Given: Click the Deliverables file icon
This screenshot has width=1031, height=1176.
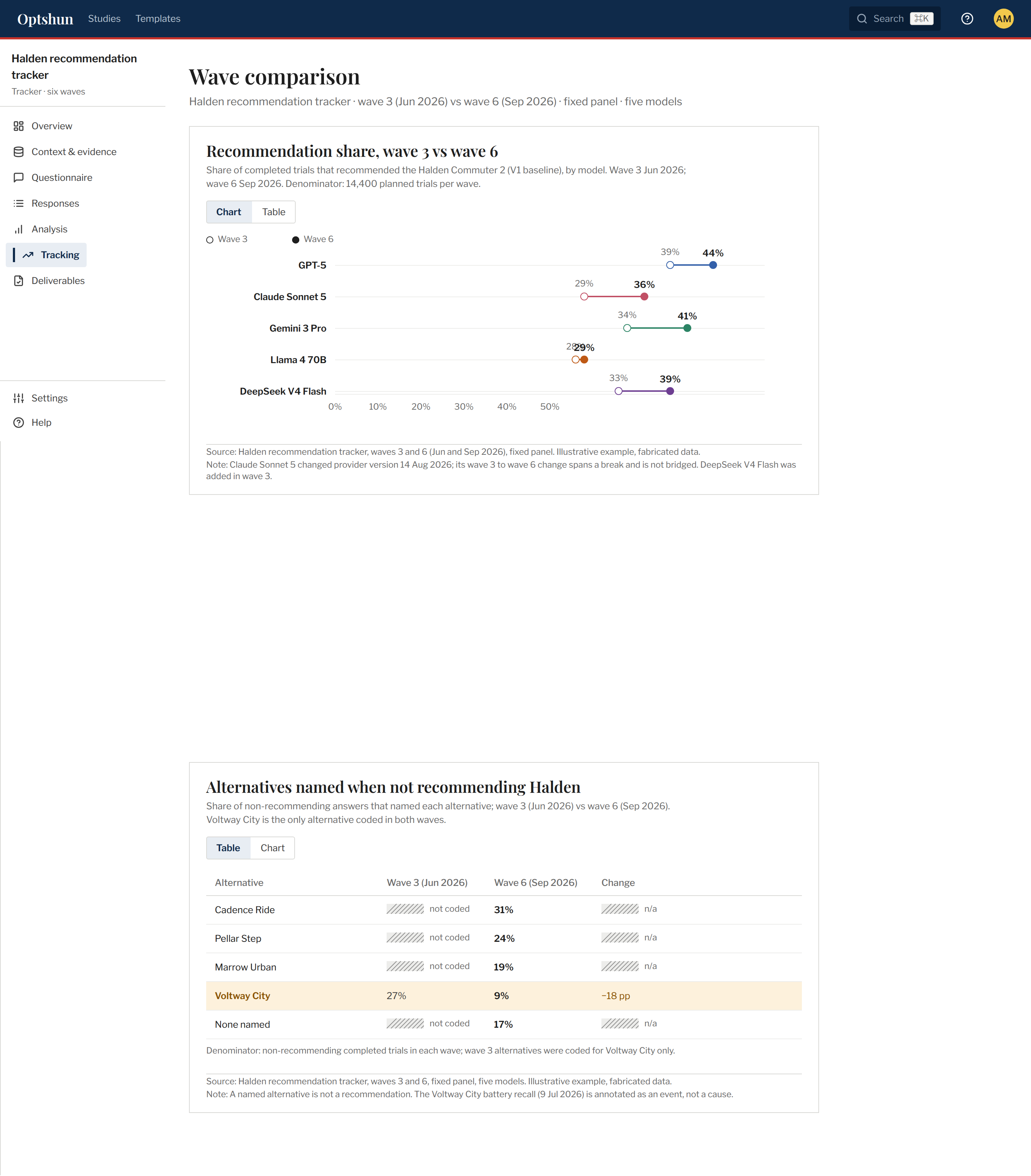Looking at the screenshot, I should pyautogui.click(x=18, y=281).
